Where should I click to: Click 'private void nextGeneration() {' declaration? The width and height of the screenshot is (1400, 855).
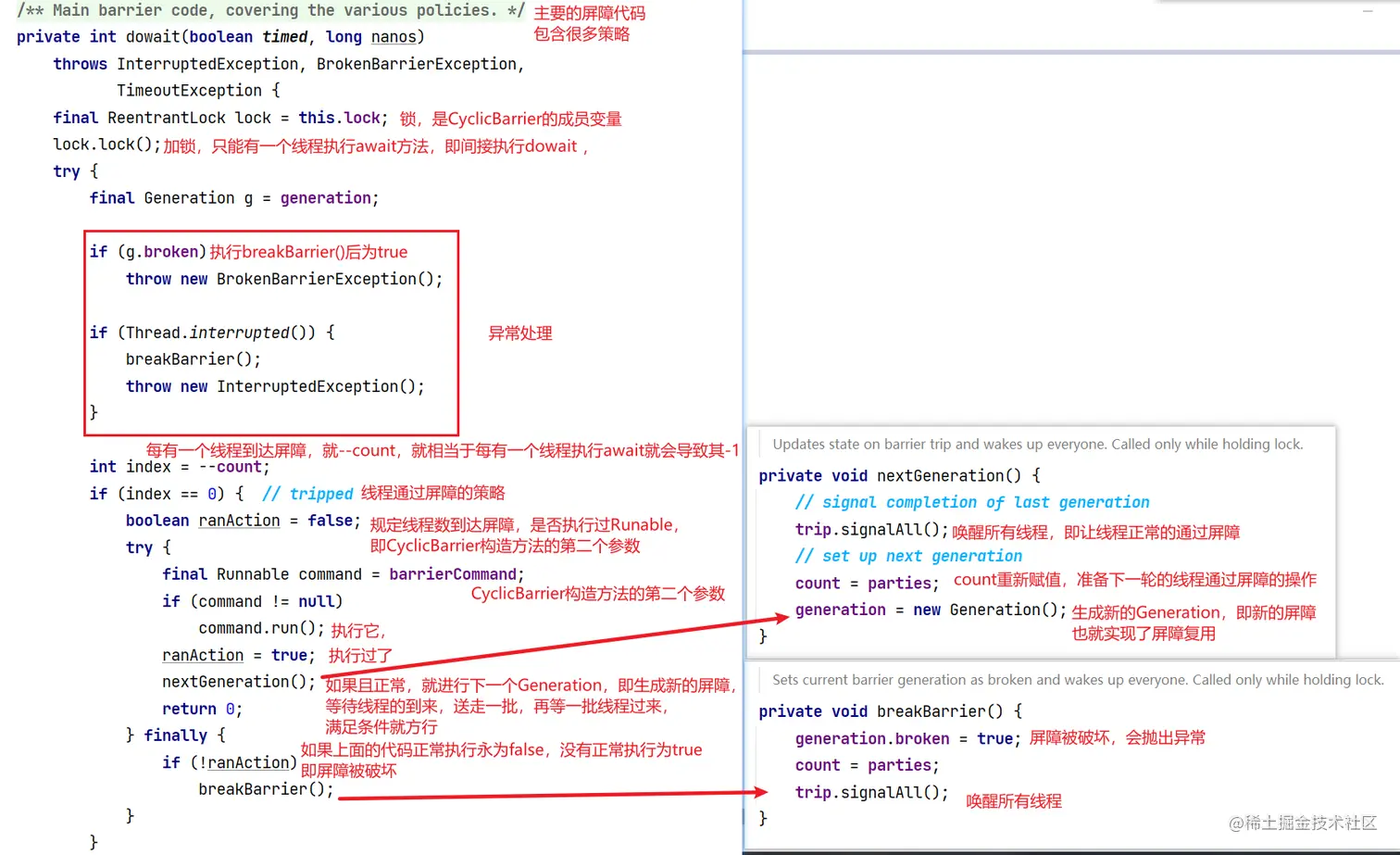900,475
